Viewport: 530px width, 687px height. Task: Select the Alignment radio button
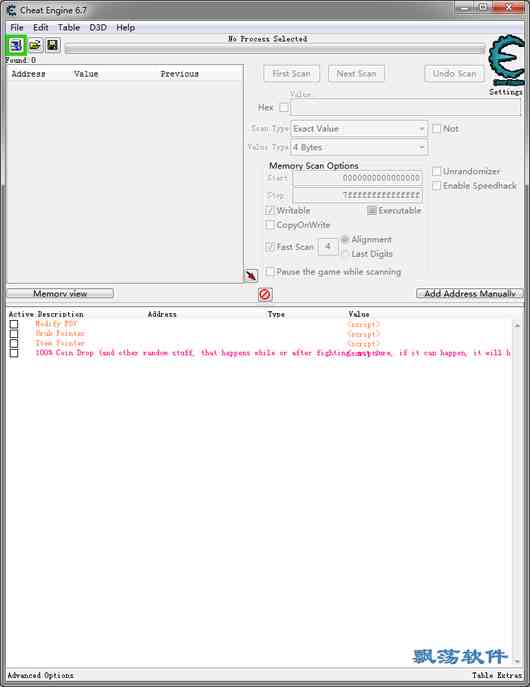point(345,239)
